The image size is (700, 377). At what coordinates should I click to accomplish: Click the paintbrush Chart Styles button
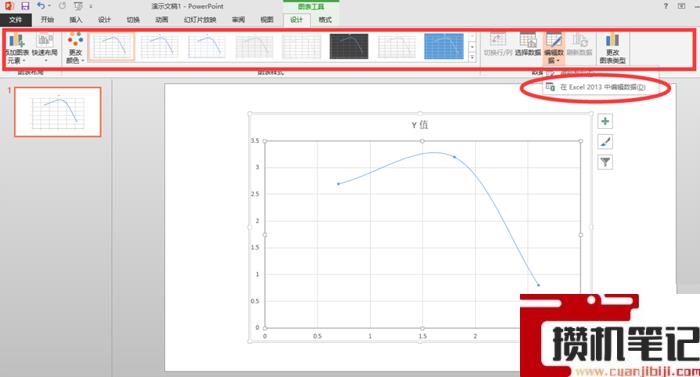click(x=605, y=142)
